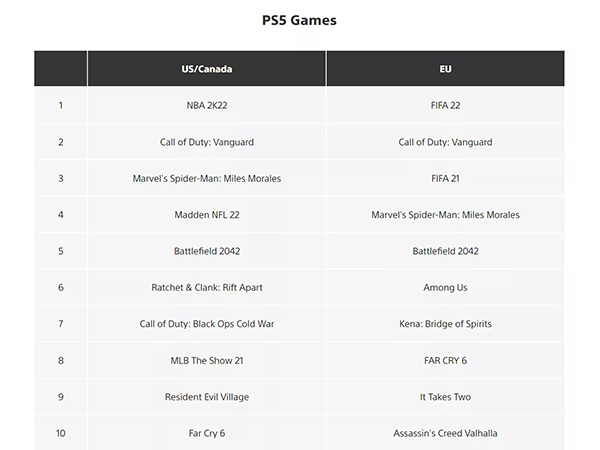Click rank number 10 cell
The height and width of the screenshot is (450, 600).
click(x=60, y=433)
